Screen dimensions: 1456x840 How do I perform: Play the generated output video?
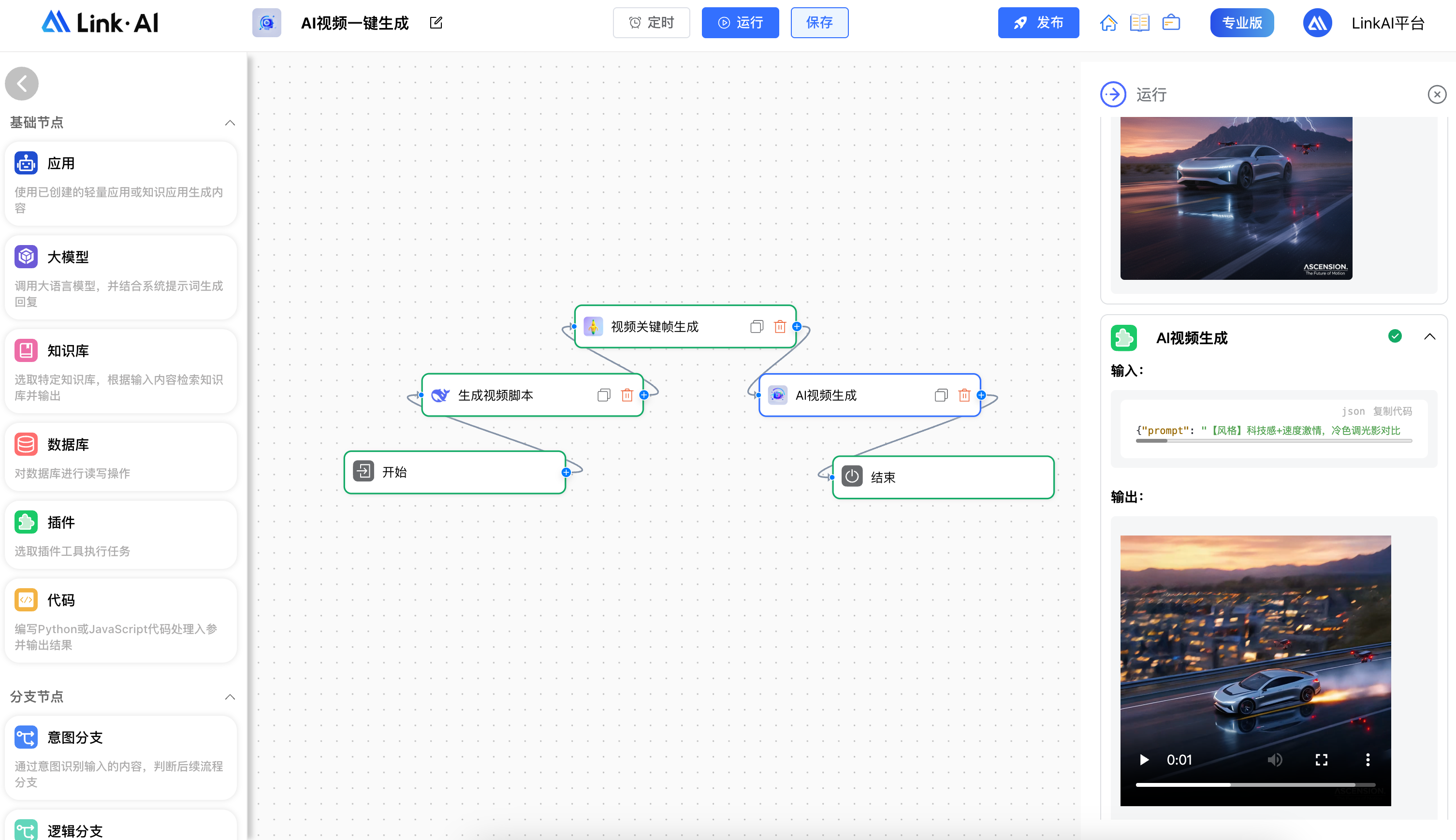point(1144,760)
